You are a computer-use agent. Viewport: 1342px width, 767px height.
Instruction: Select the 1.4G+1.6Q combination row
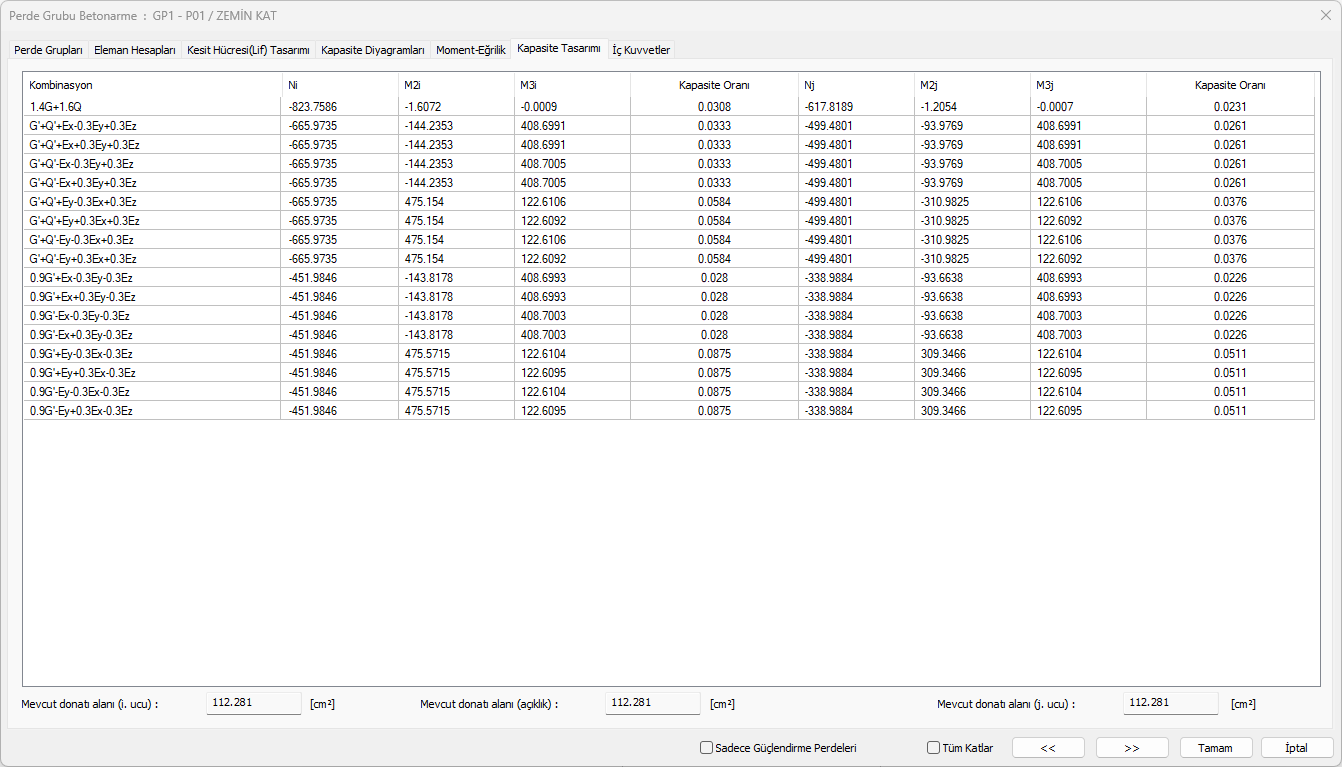[150, 107]
